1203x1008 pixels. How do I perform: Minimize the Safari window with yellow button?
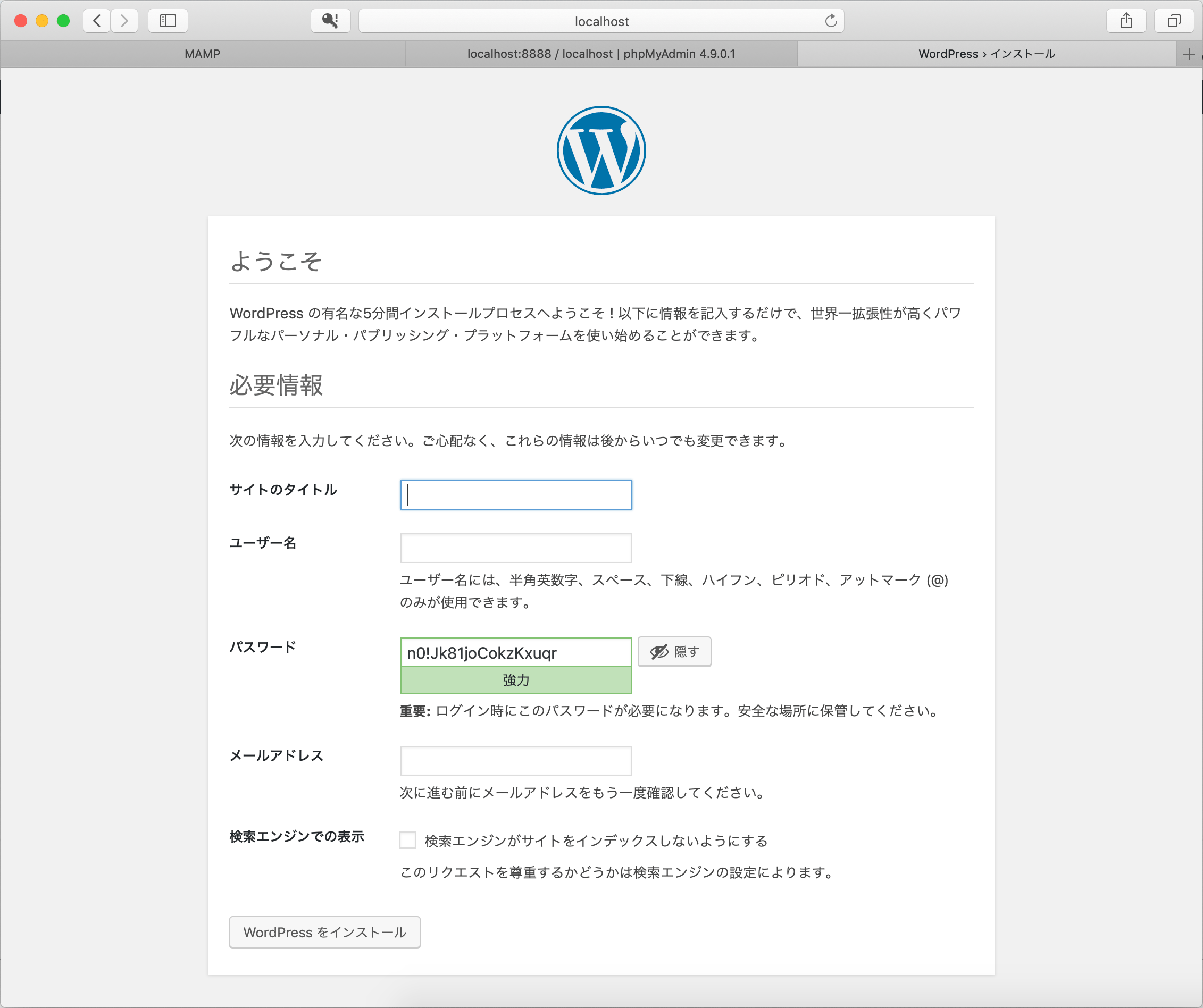42,21
